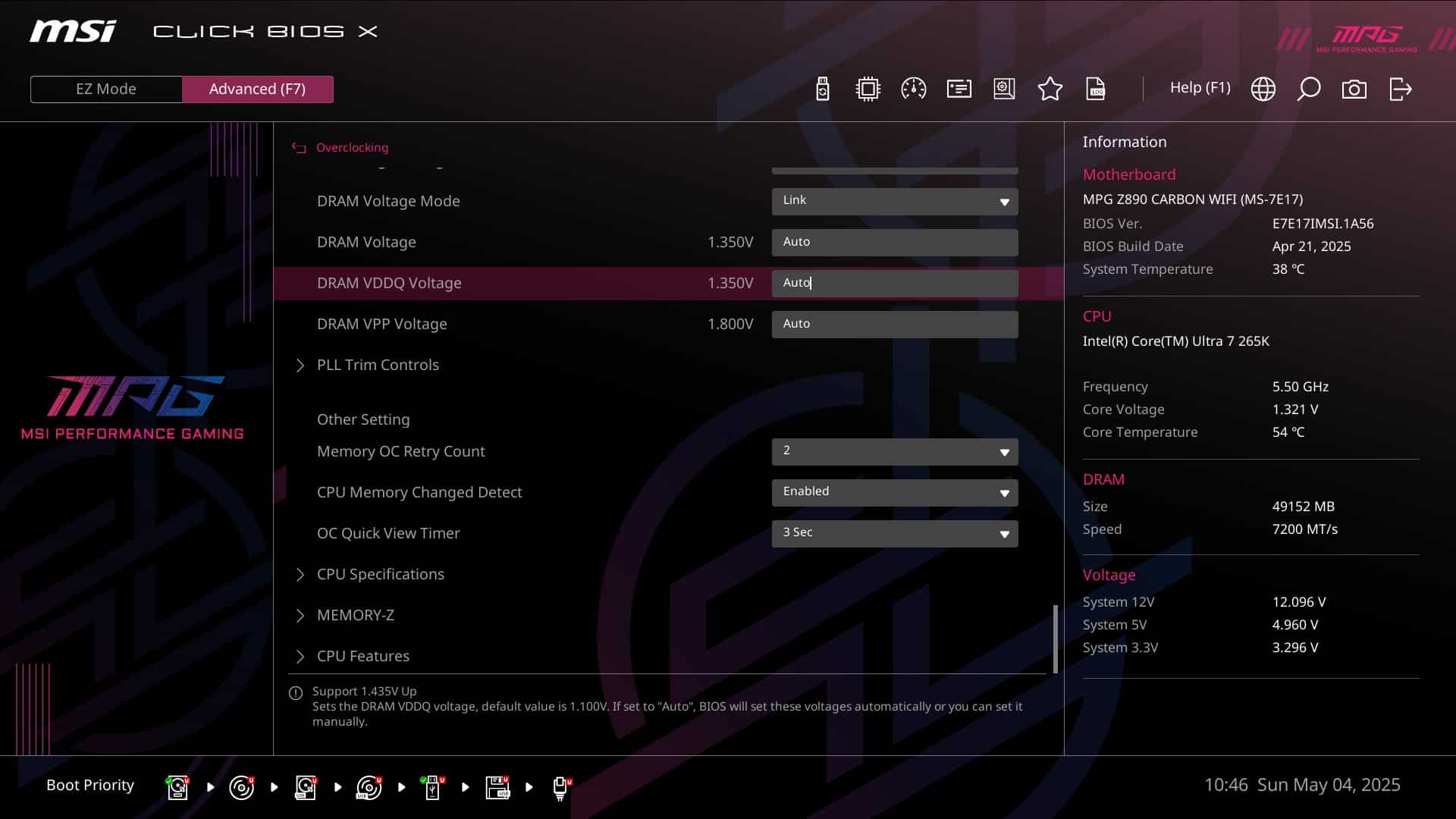
Task: Switch to EZ Mode tab
Action: pos(106,89)
